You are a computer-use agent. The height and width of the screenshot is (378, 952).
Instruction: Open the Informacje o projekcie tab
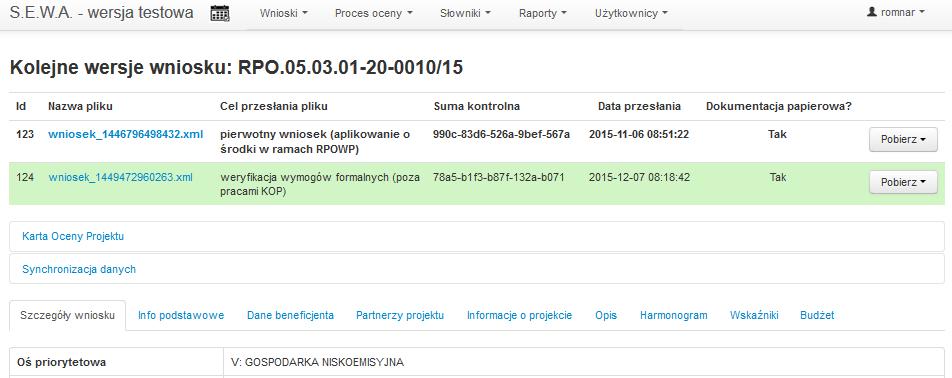[519, 315]
